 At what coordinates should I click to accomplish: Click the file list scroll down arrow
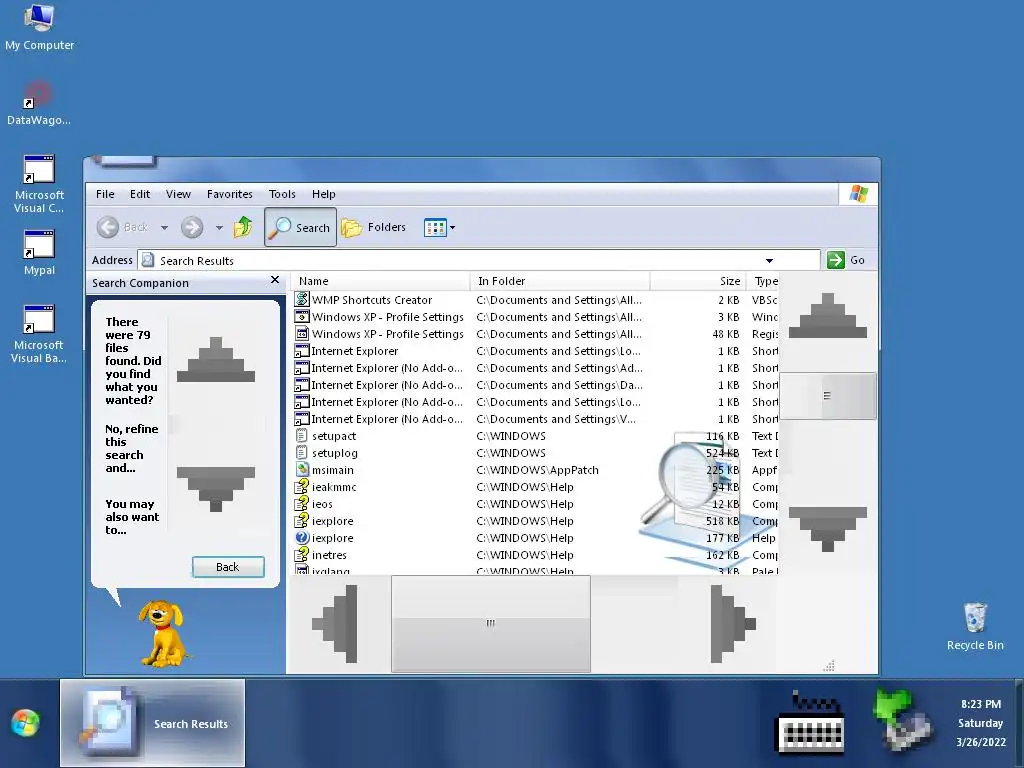[x=828, y=529]
